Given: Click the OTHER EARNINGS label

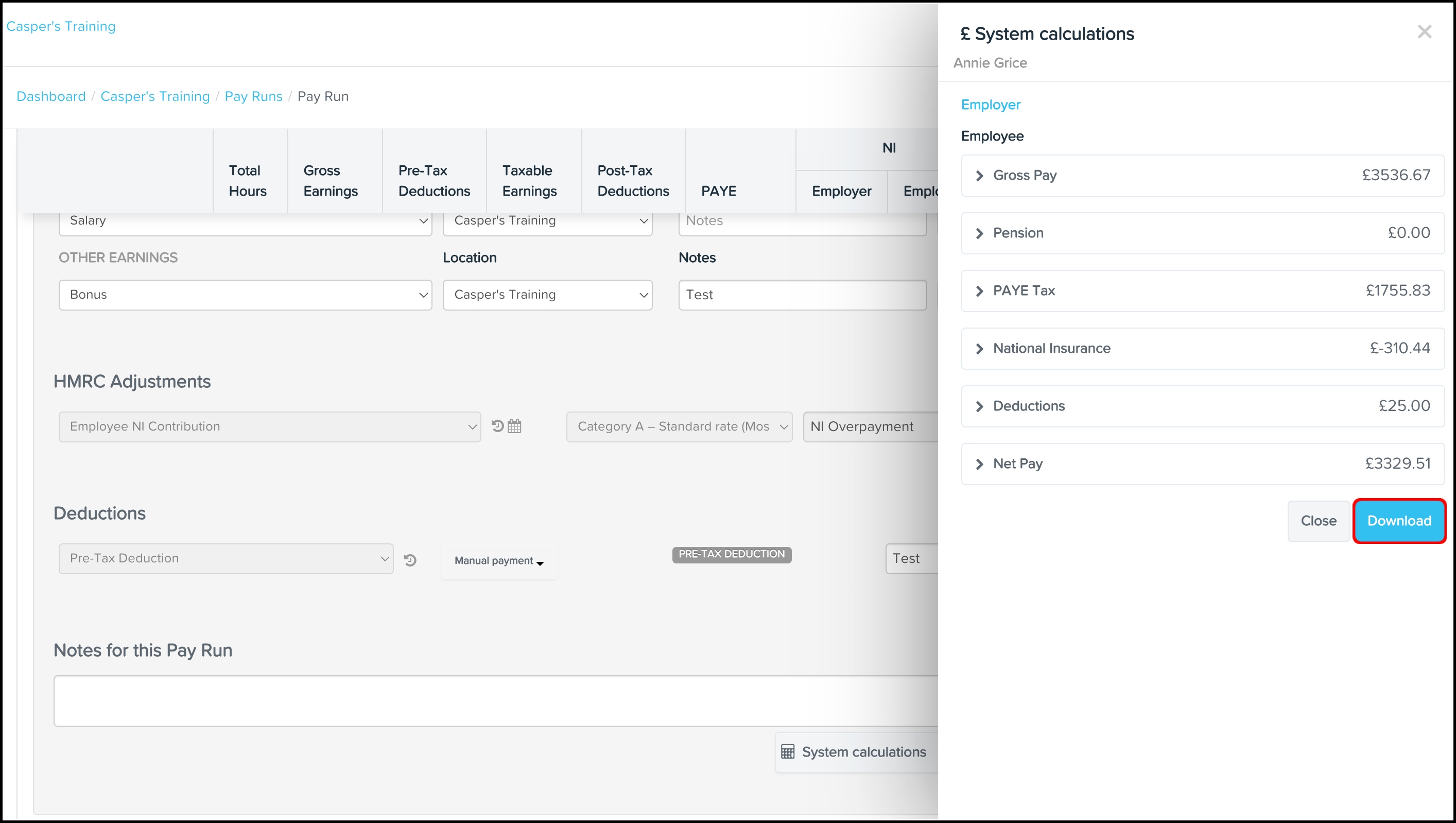Looking at the screenshot, I should pos(117,258).
